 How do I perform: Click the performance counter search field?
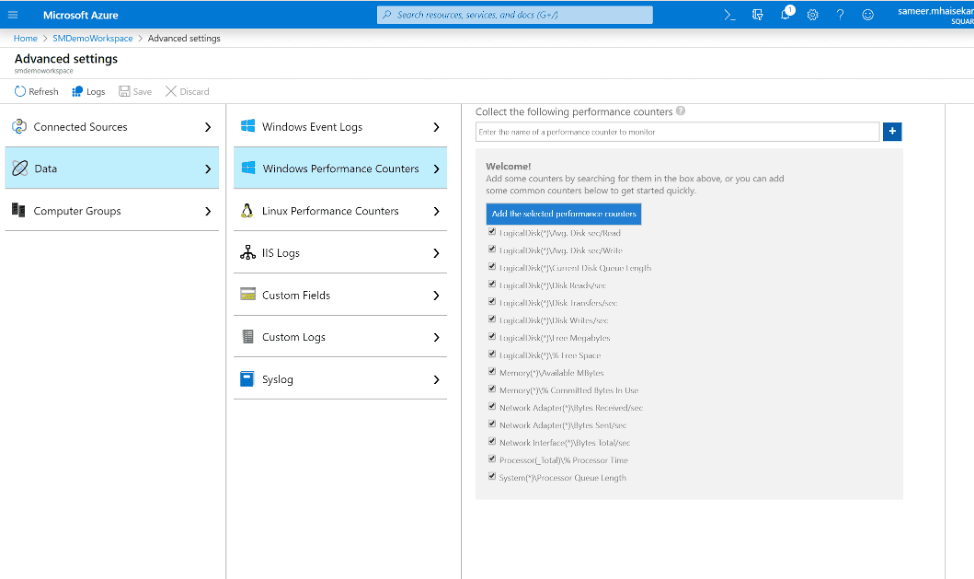click(x=670, y=131)
